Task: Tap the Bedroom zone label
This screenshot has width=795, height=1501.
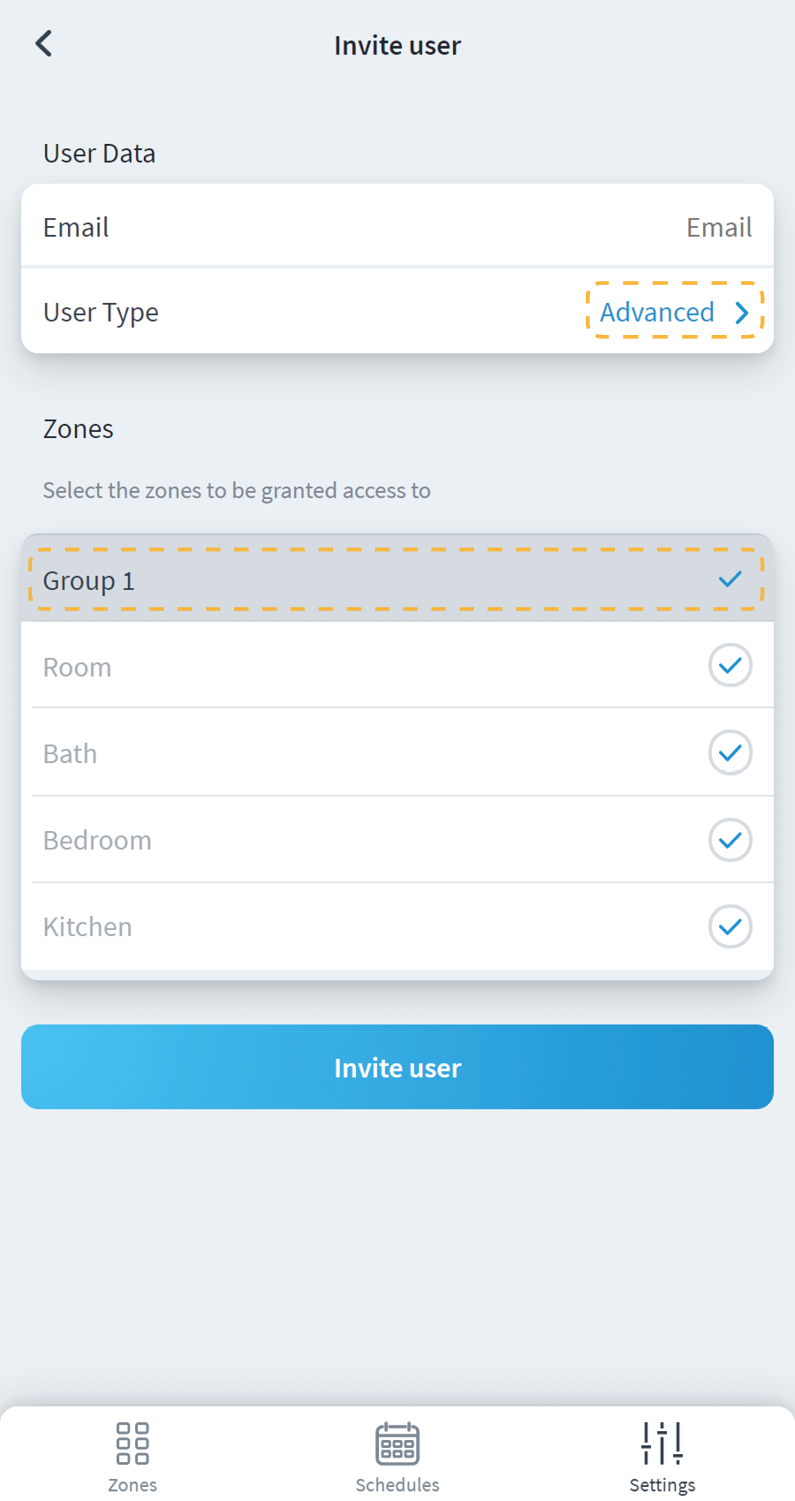Action: point(97,839)
